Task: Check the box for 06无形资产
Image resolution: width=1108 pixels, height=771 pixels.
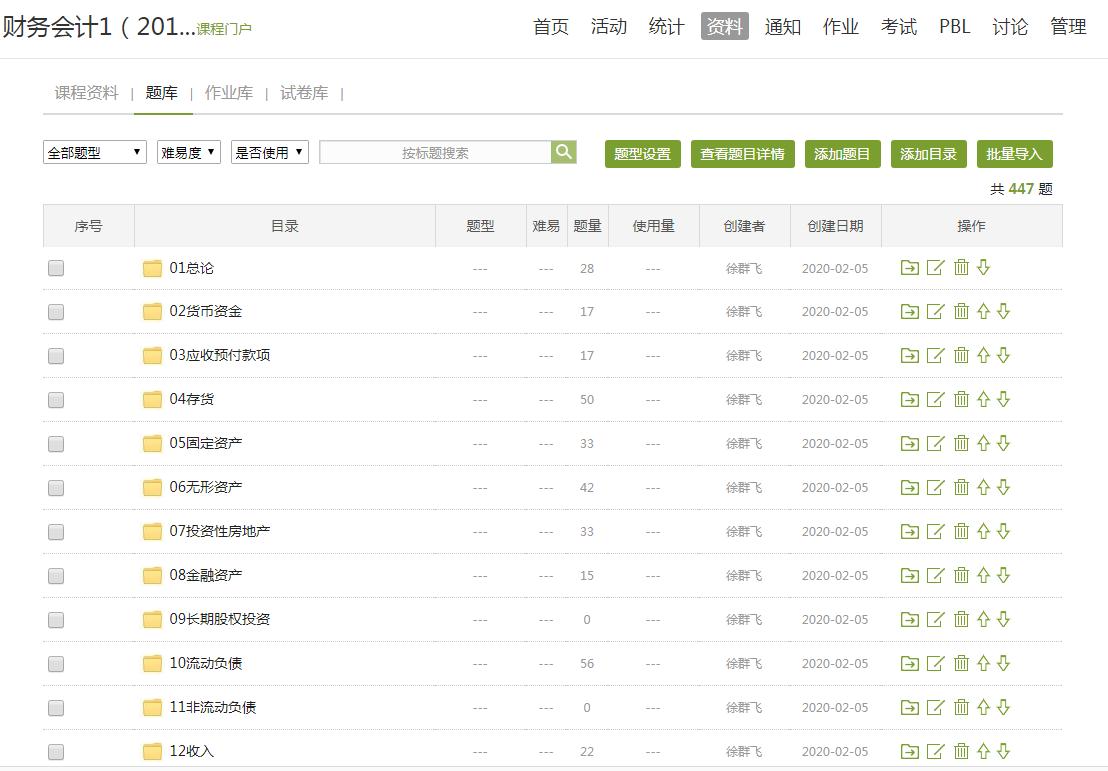Action: 56,488
